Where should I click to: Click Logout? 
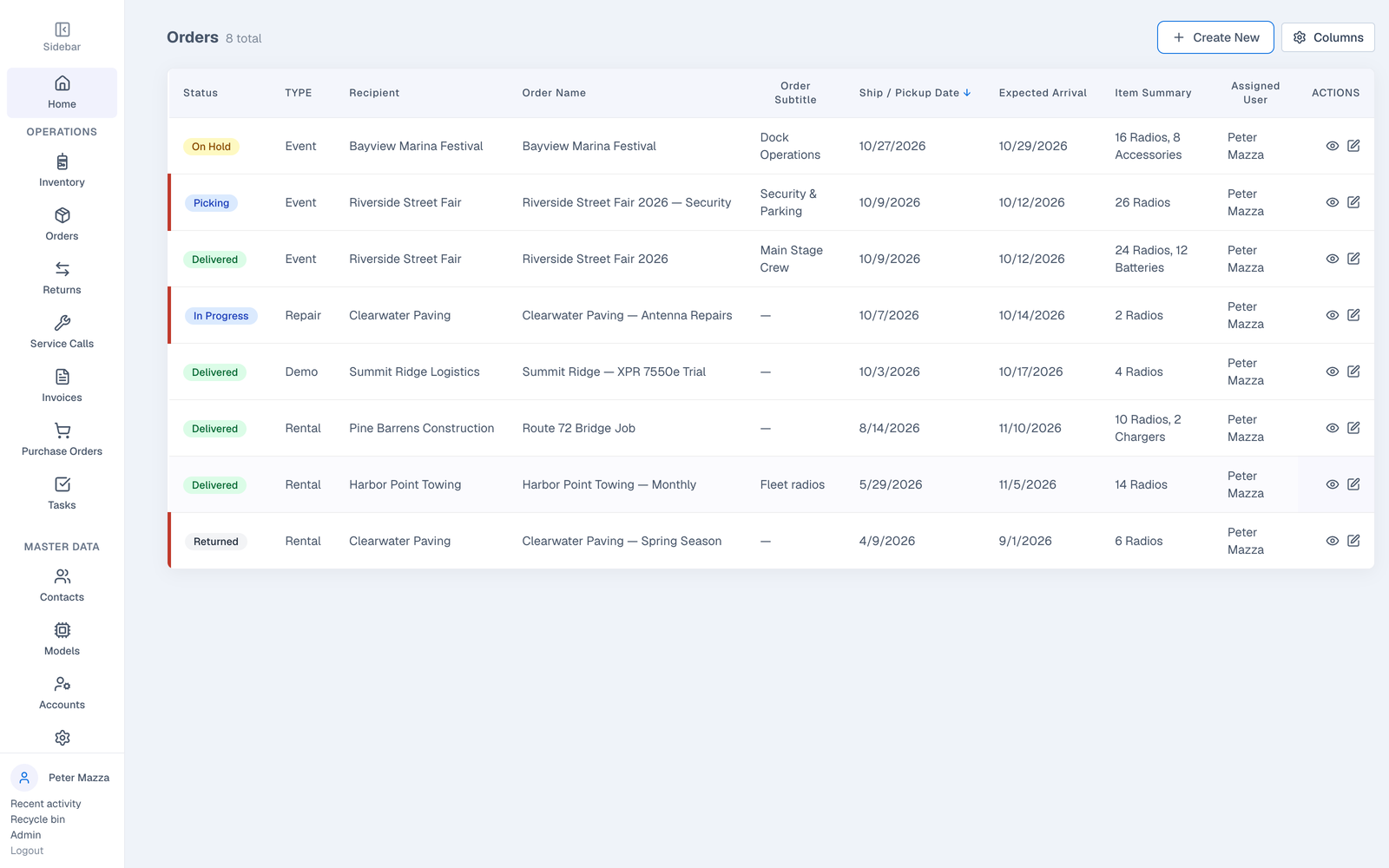point(27,851)
